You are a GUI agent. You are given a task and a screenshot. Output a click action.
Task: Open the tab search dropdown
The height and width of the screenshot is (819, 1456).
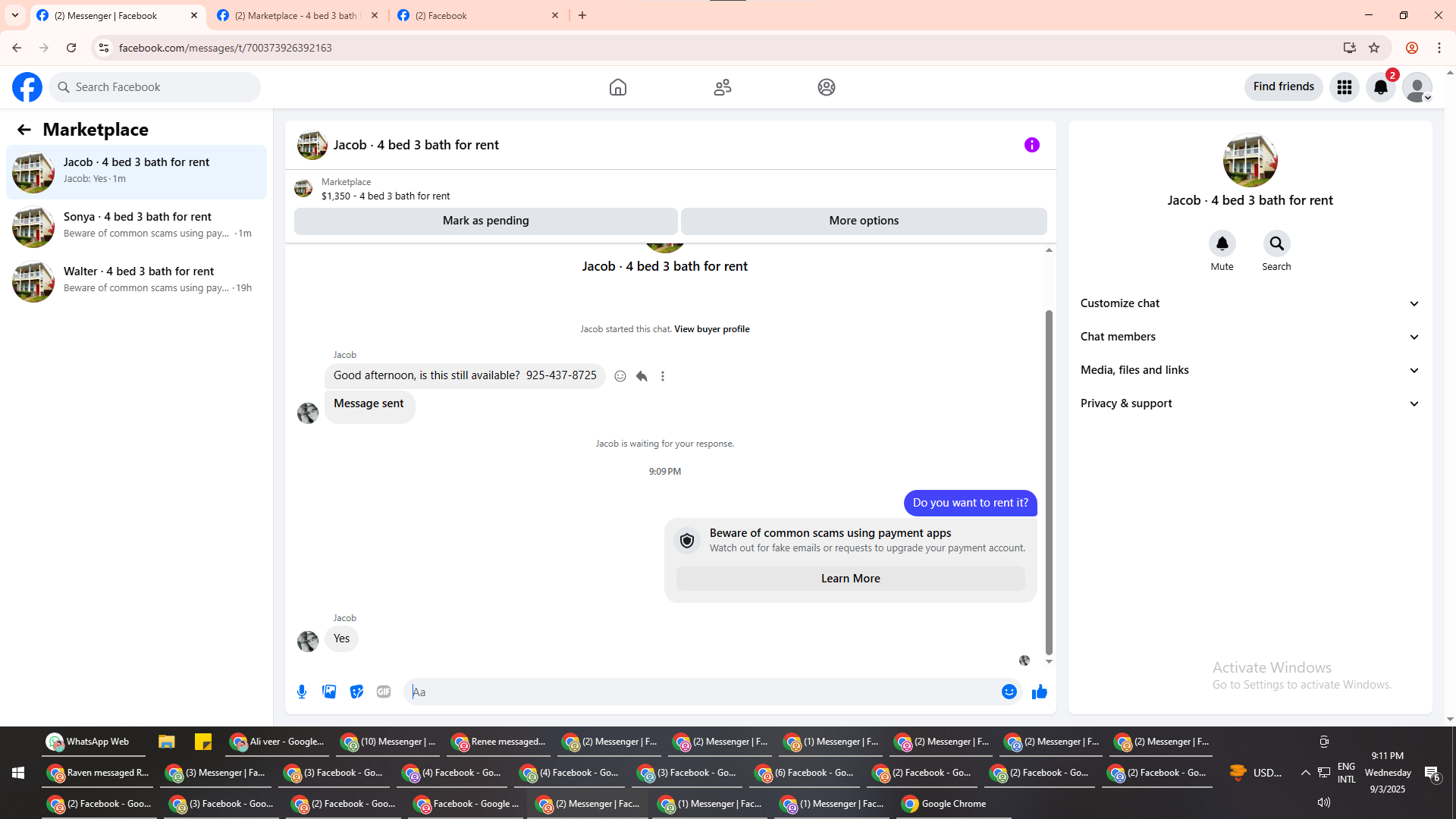click(15, 15)
